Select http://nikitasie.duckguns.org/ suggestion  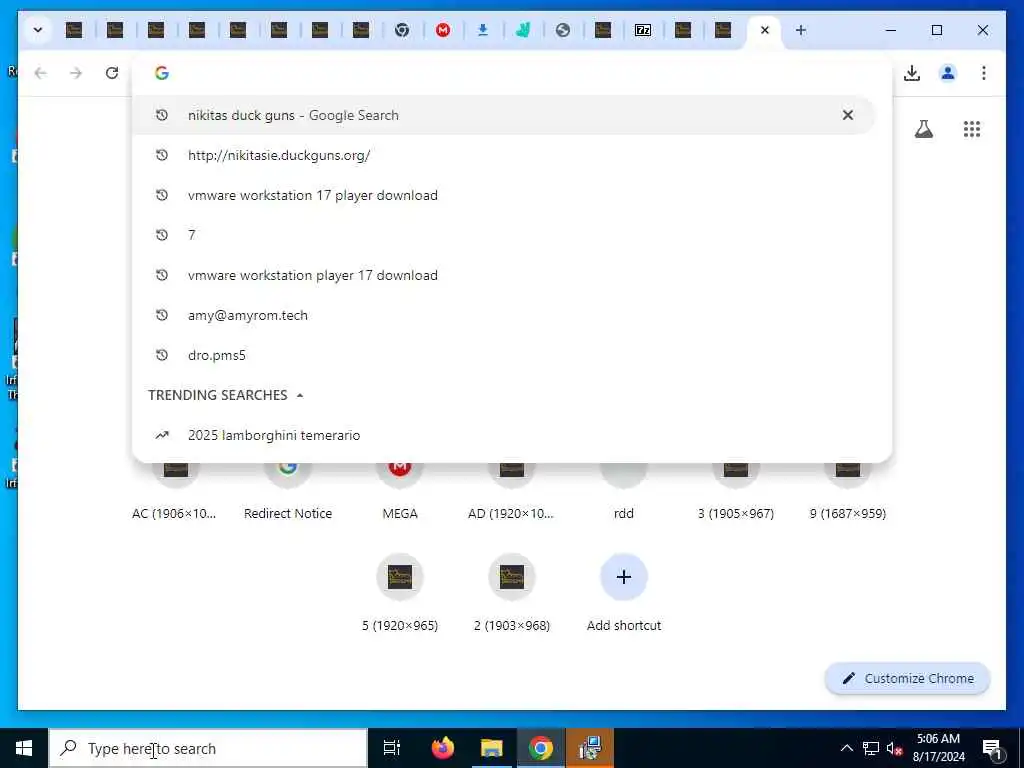tap(503, 155)
